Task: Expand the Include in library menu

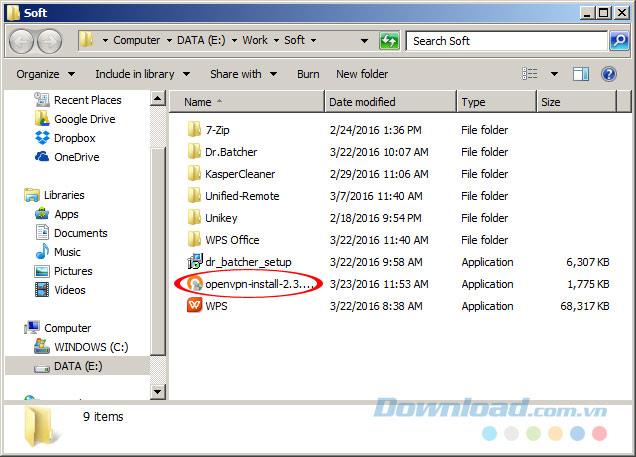Action: click(140, 74)
